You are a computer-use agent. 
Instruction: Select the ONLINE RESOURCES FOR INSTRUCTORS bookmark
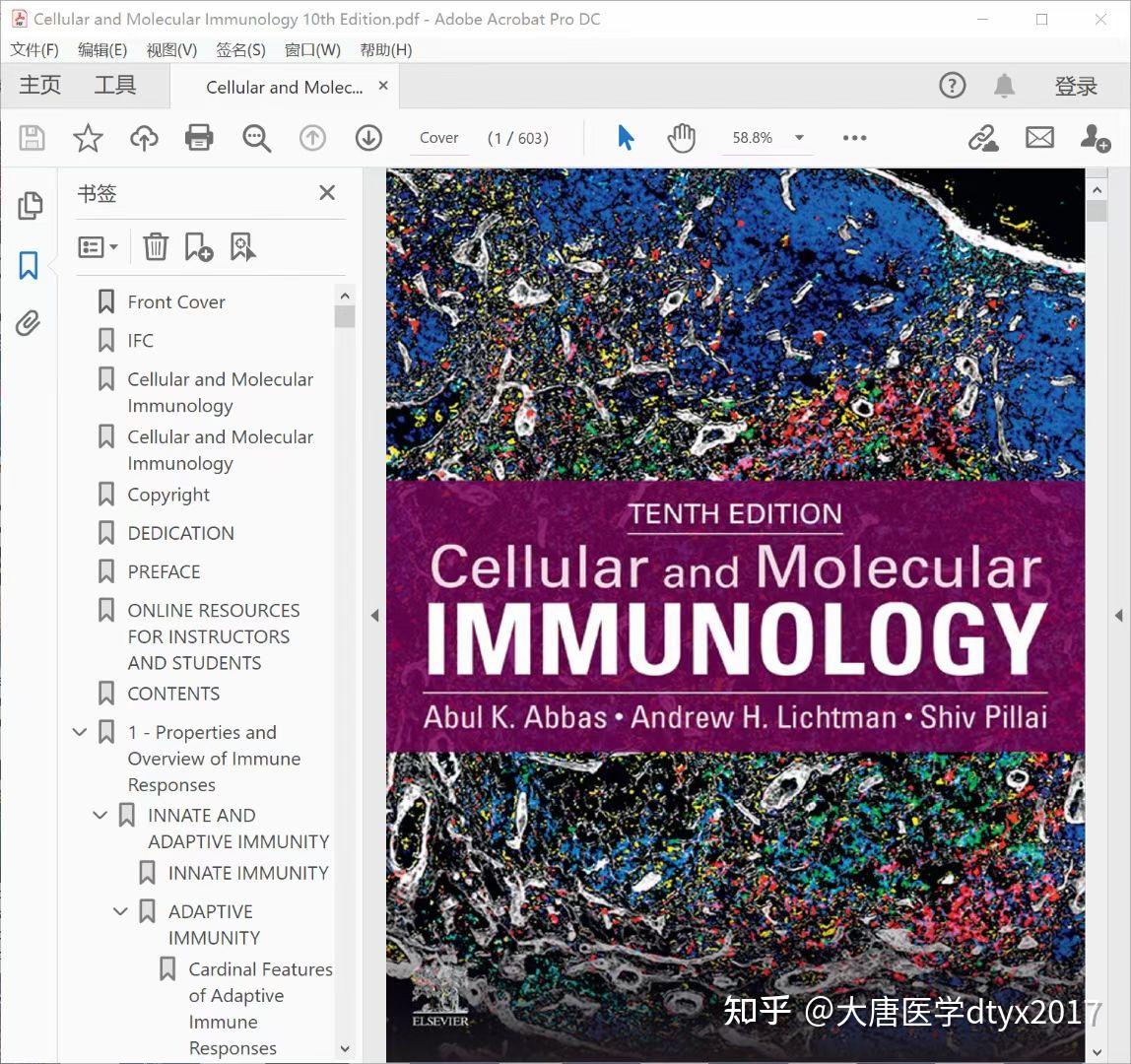pyautogui.click(x=214, y=636)
